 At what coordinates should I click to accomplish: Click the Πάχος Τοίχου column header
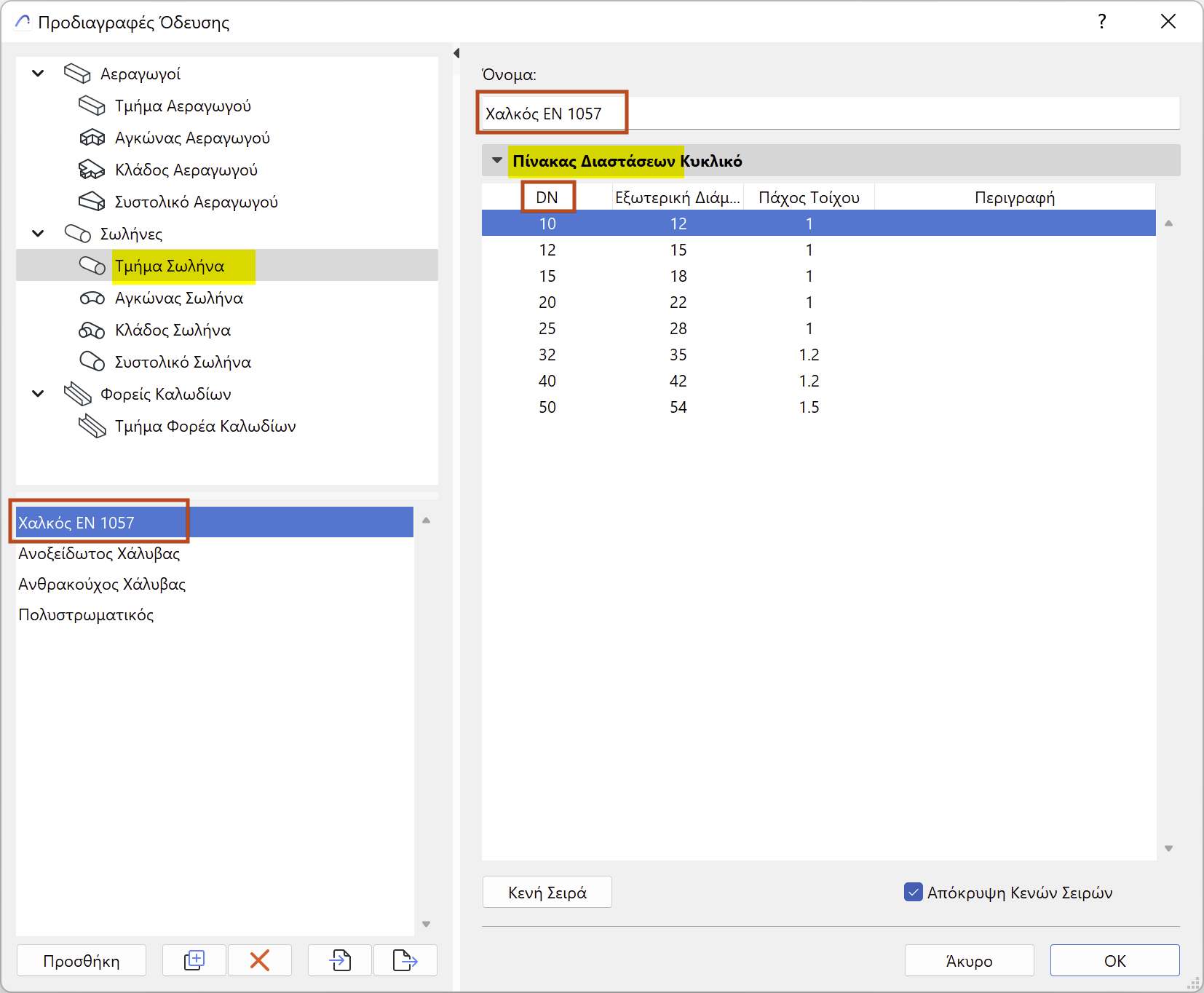coord(809,197)
